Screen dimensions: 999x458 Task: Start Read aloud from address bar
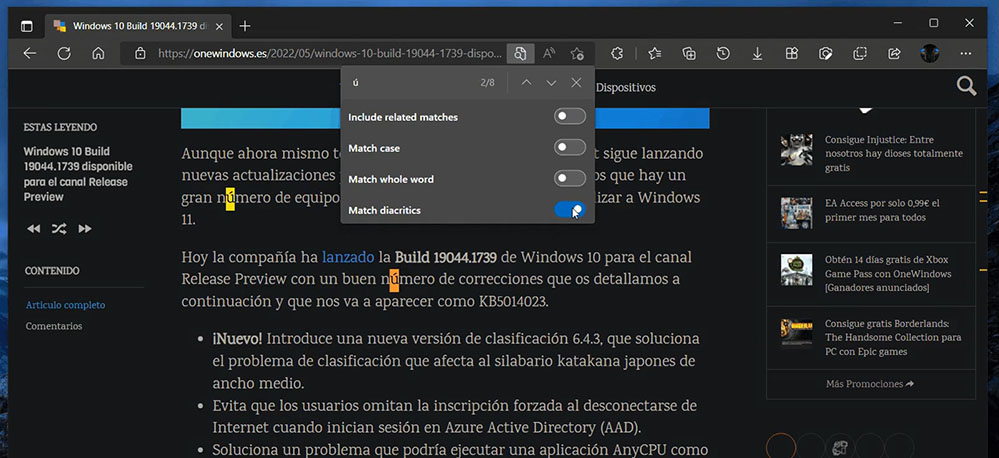pyautogui.click(x=549, y=54)
